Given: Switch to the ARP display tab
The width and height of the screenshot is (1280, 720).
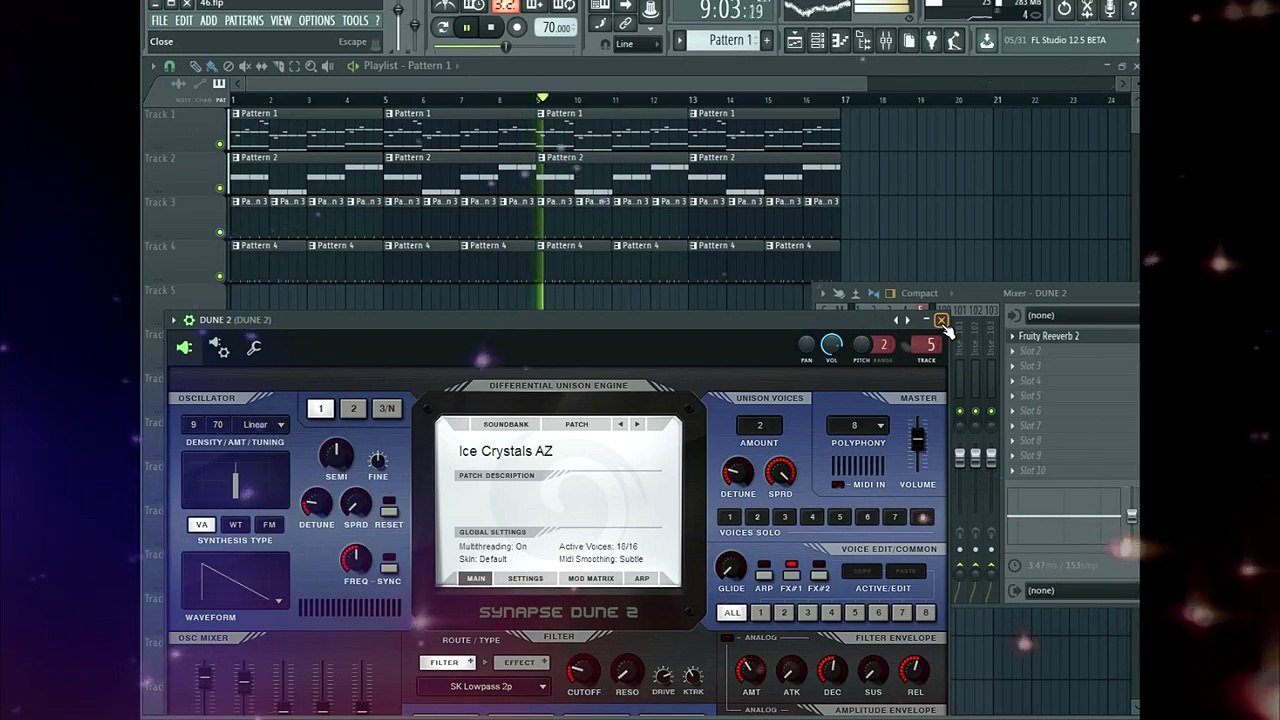Looking at the screenshot, I should tap(642, 579).
